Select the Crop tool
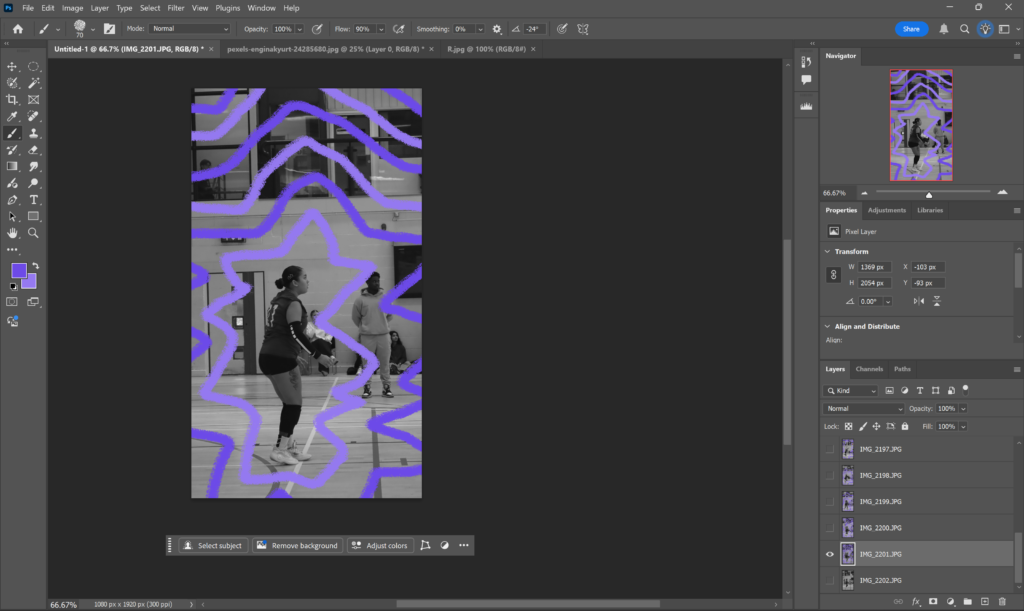Screen dimensions: 1024x611 (x=12, y=100)
